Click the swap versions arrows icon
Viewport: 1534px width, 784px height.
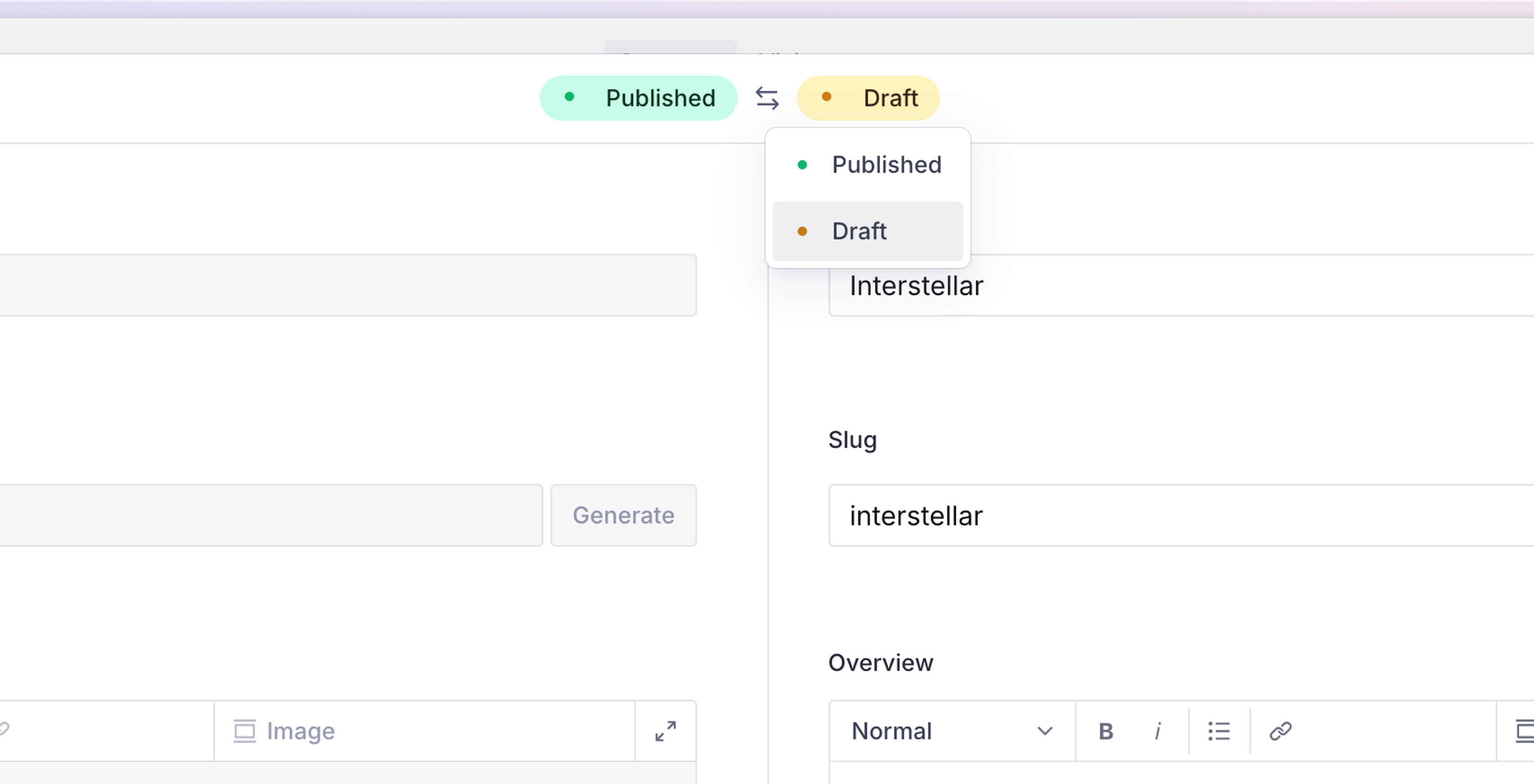[767, 98]
